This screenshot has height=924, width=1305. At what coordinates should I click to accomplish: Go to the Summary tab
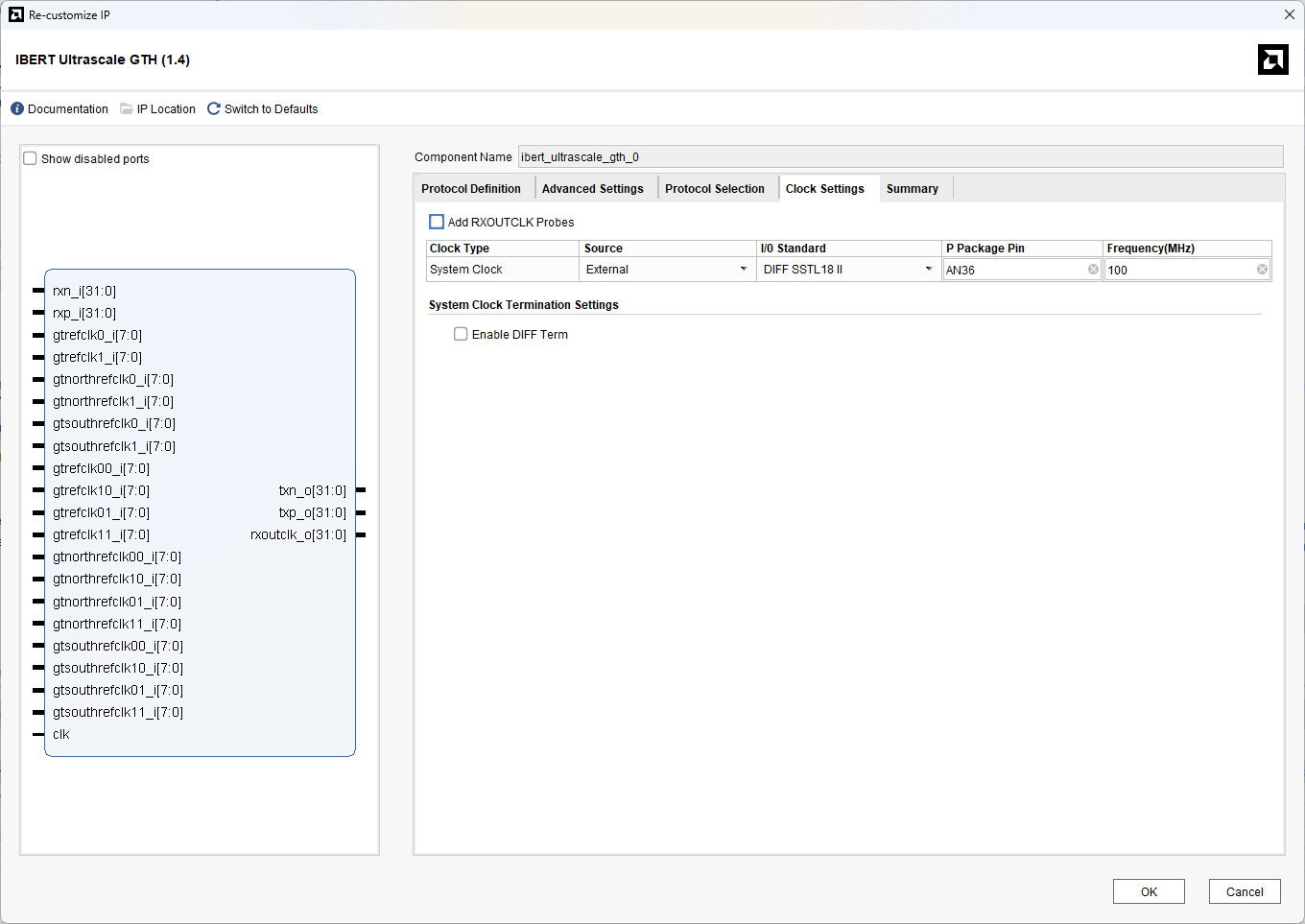pos(912,189)
